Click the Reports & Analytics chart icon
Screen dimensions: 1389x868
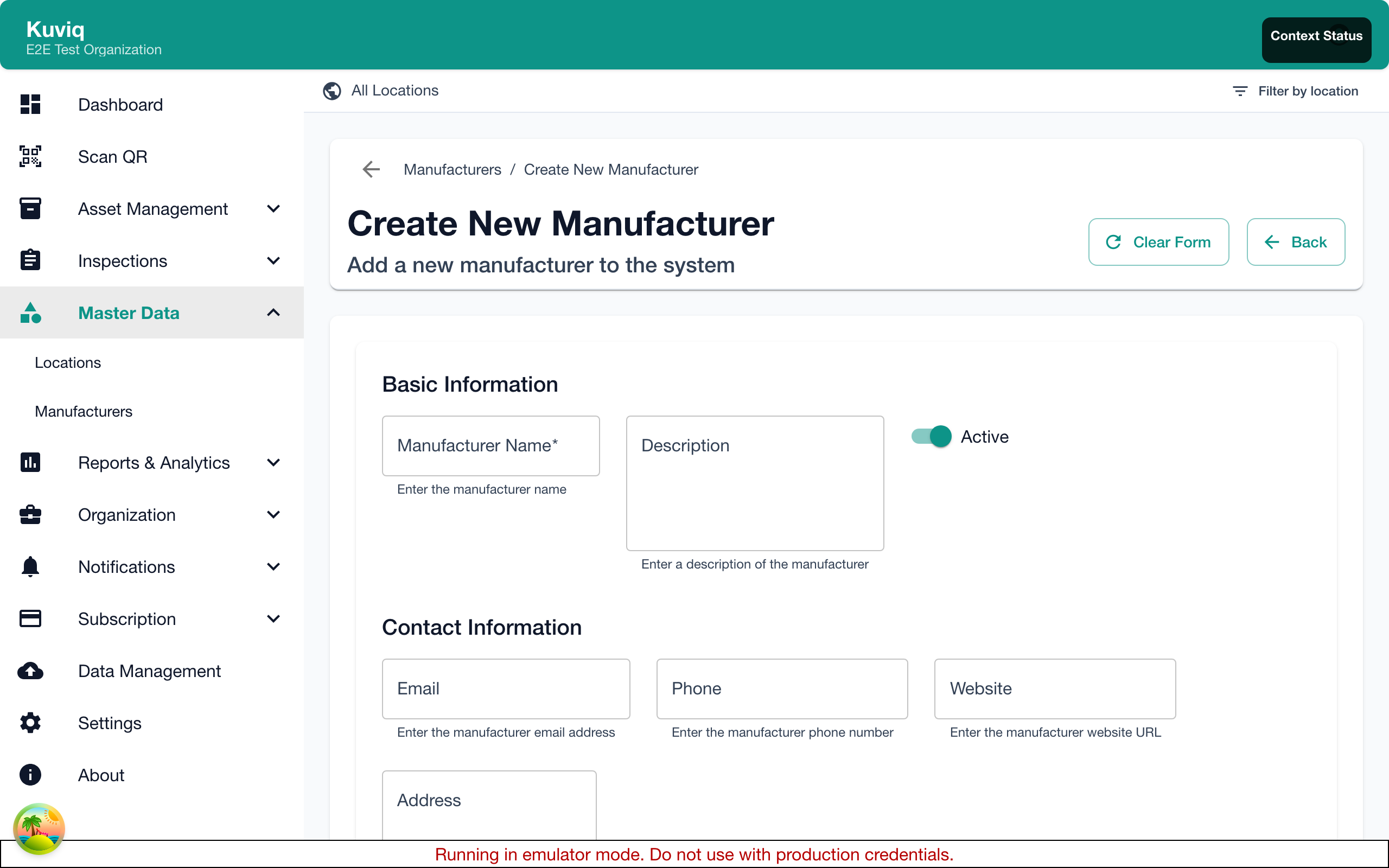pyautogui.click(x=30, y=463)
